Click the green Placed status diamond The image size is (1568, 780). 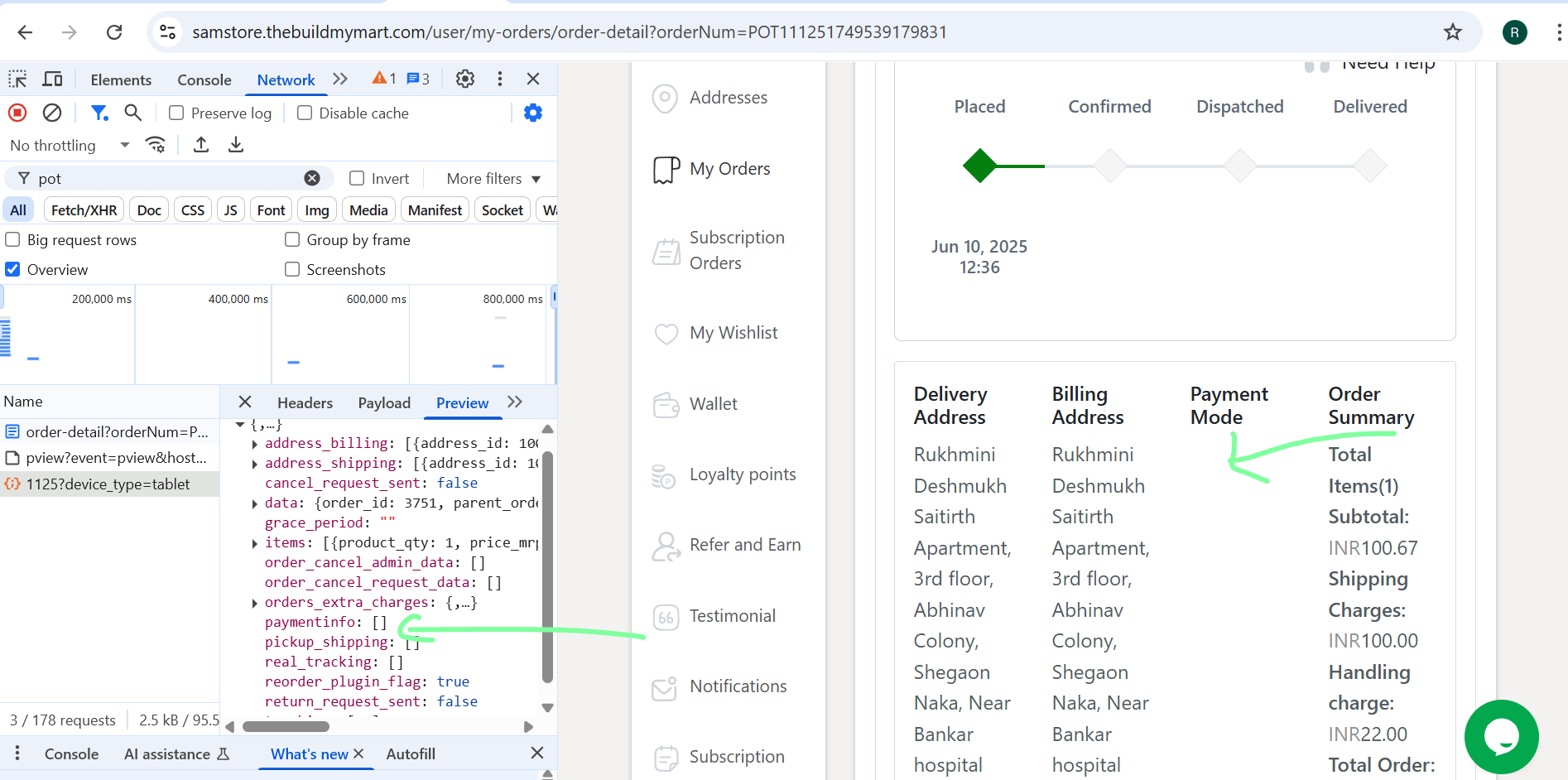tap(979, 166)
